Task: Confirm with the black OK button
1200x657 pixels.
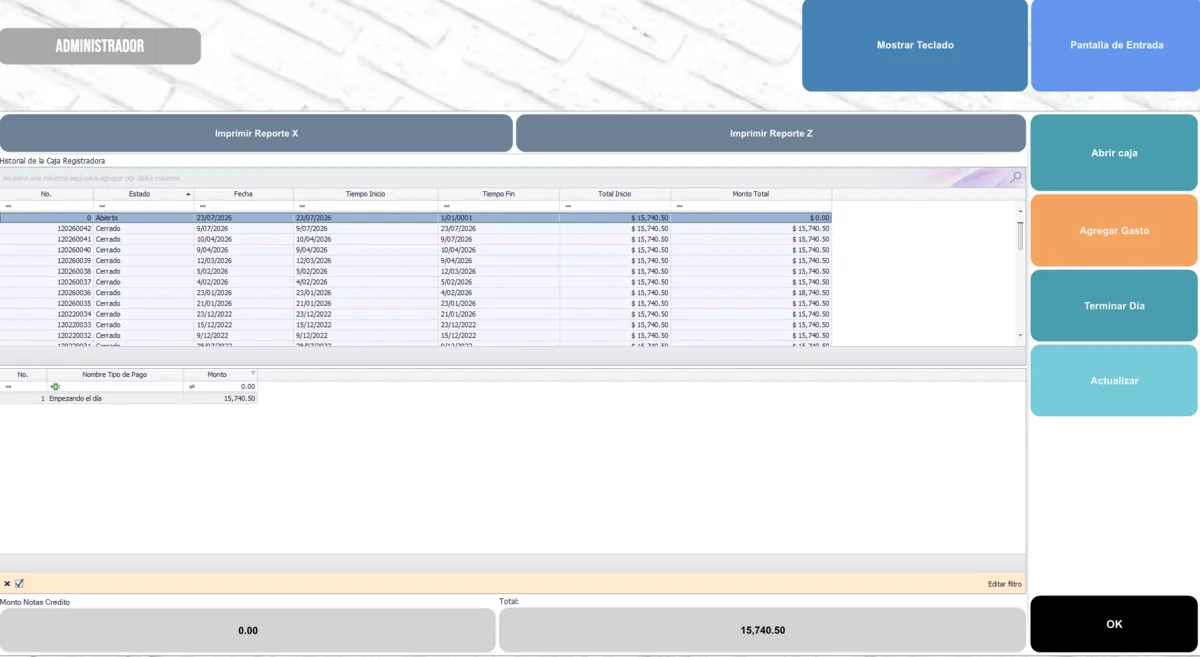Action: 1114,624
